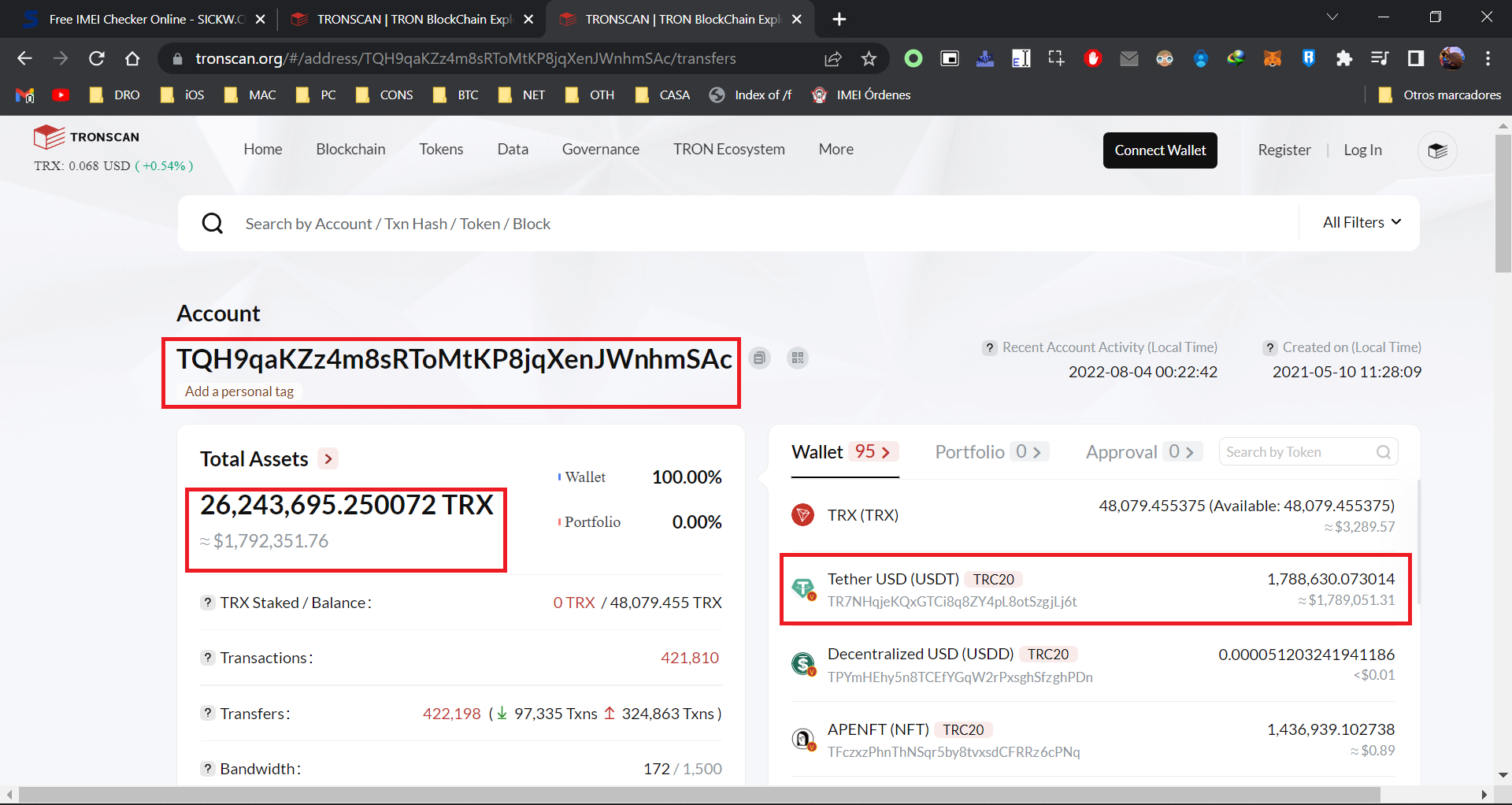Select the Wallet 95 tab
This screenshot has height=805, width=1512.
coord(844,452)
